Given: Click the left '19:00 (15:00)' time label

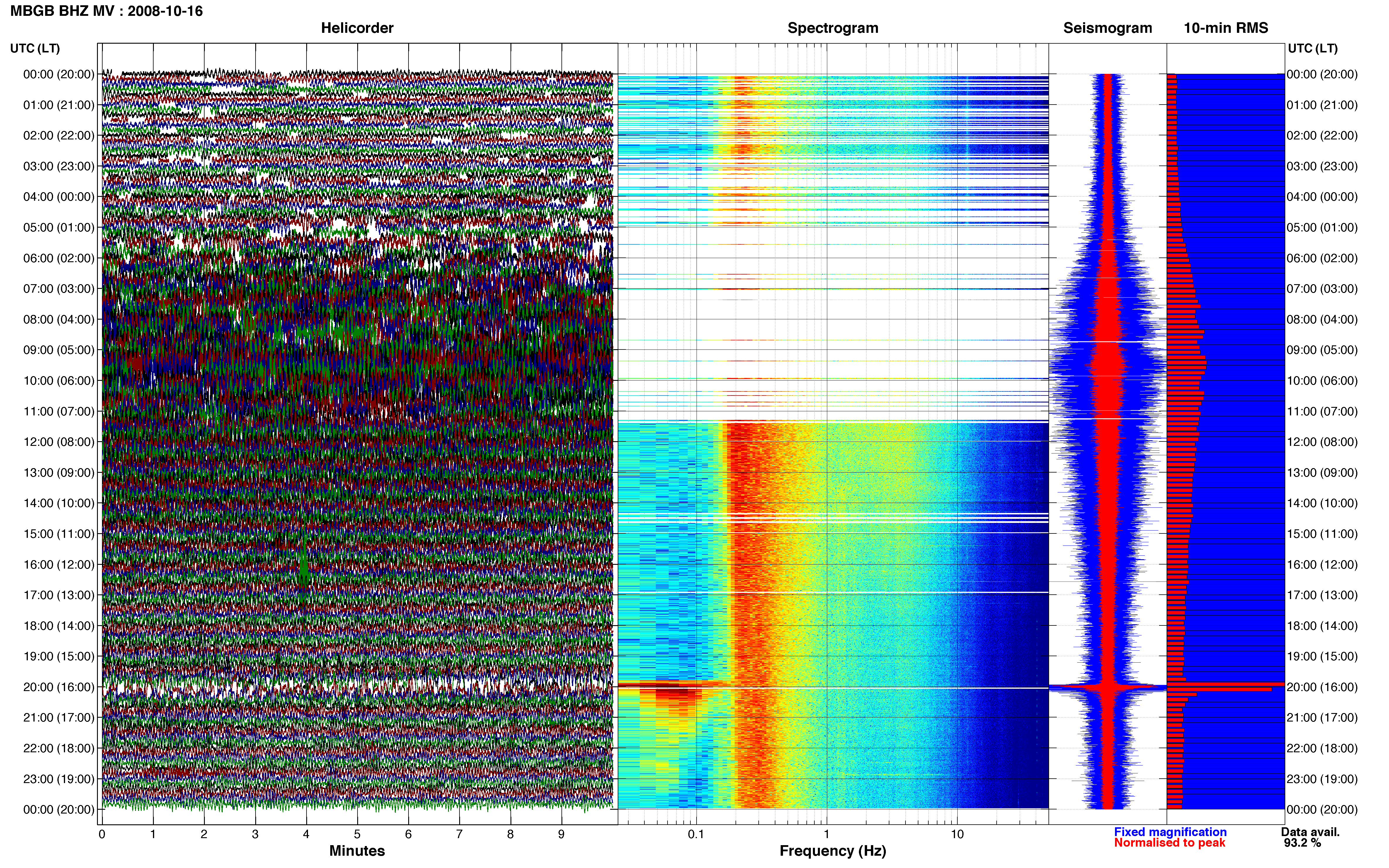Looking at the screenshot, I should point(59,656).
